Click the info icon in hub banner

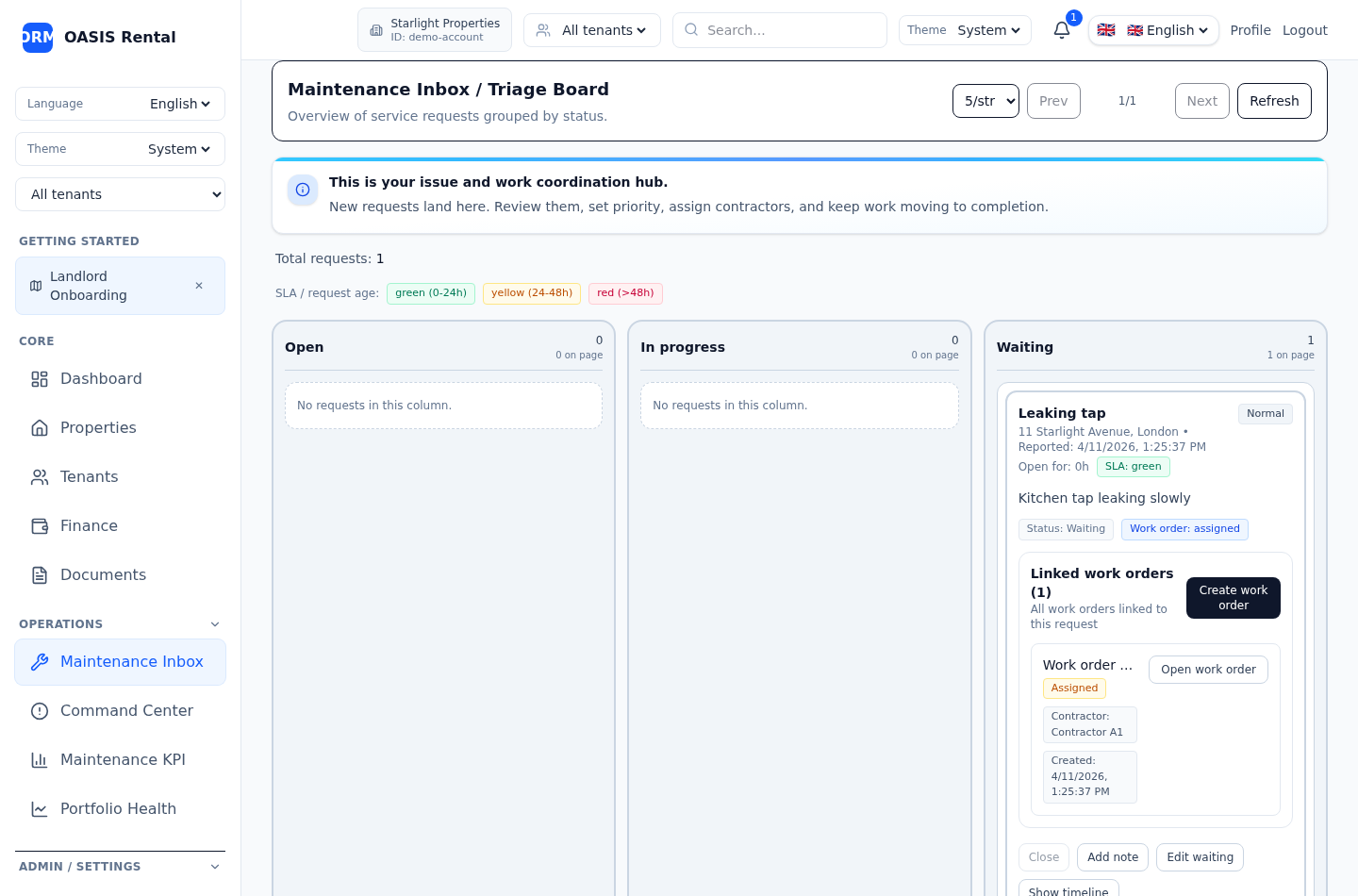[303, 190]
